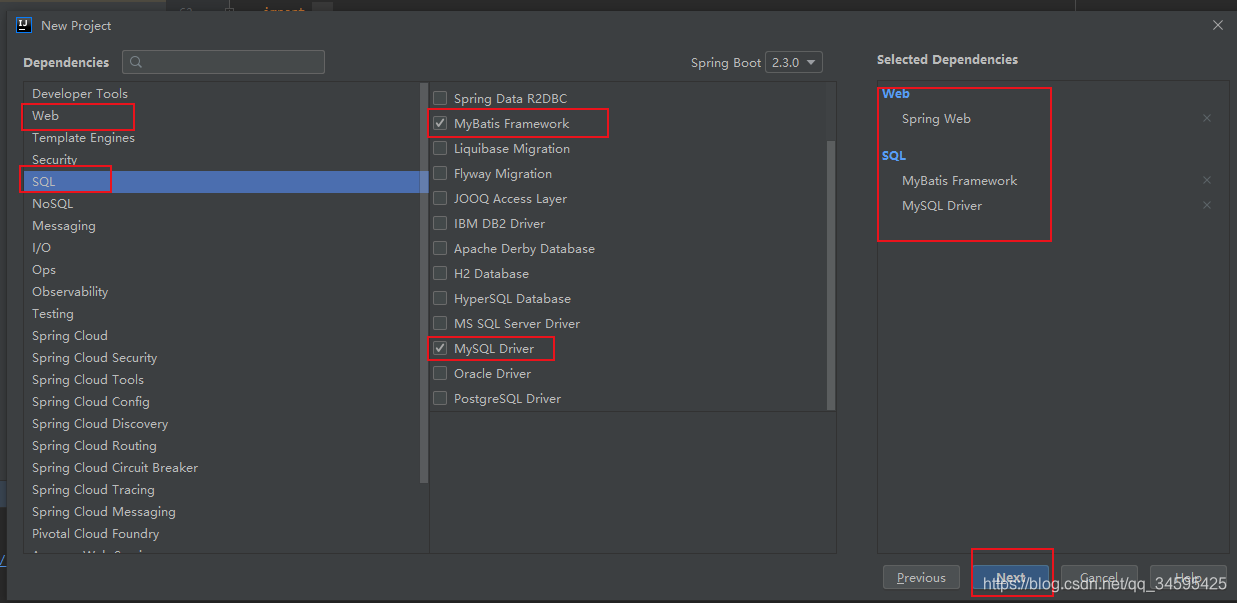Click the IntelliJ IDEA logo in title bar

click(x=24, y=25)
